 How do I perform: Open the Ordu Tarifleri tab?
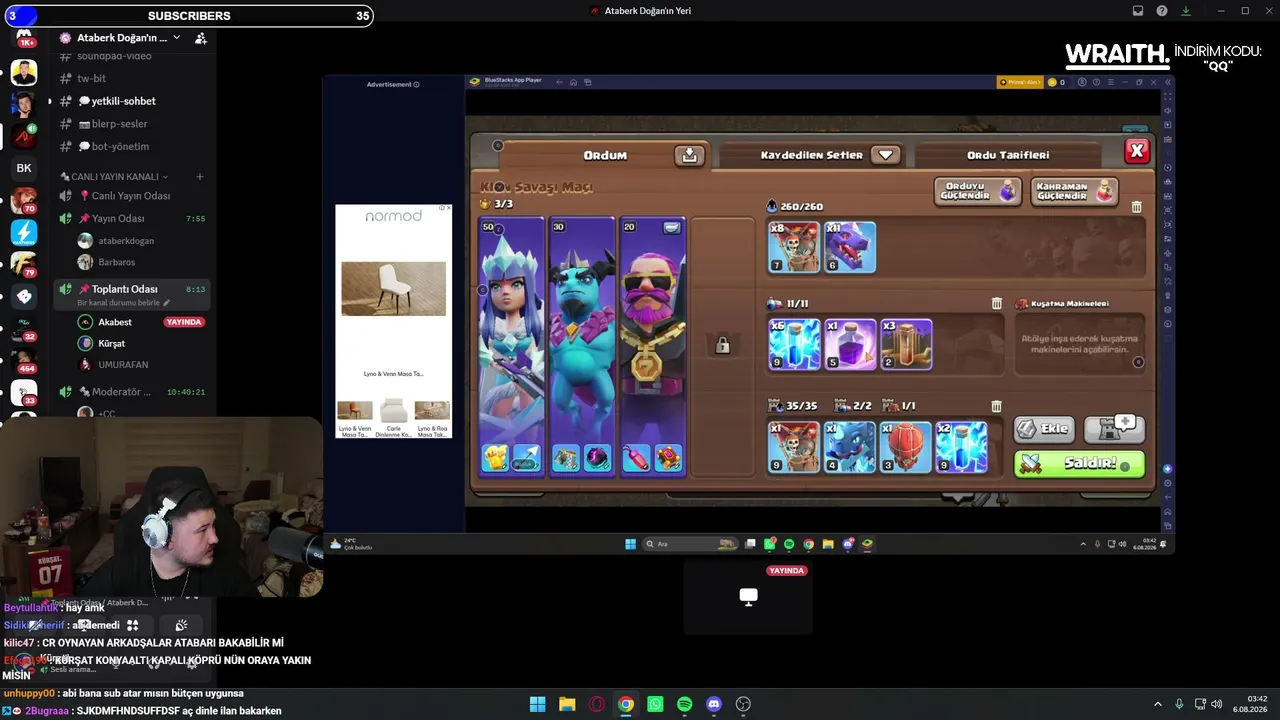1008,155
